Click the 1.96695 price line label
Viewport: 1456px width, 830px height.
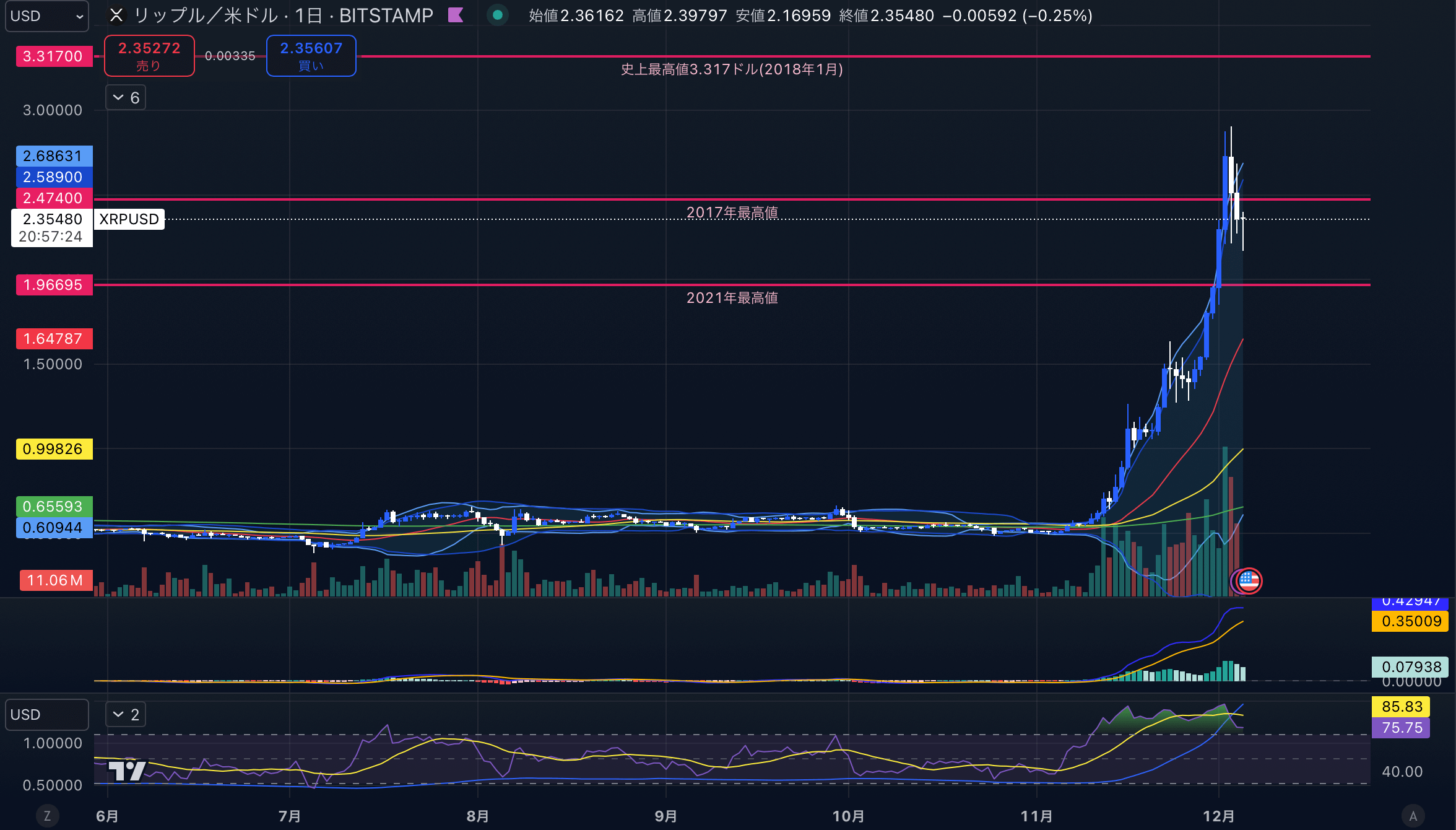(54, 285)
